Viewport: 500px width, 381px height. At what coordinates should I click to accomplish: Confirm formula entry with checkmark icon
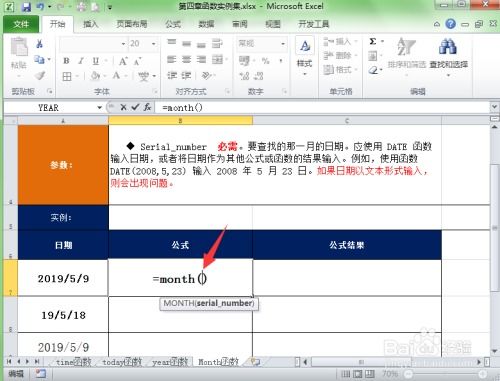pyautogui.click(x=135, y=107)
